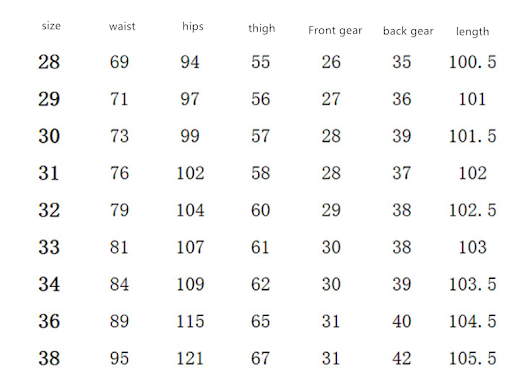Click waist value 95 for size 38
This screenshot has height=386, width=512.
tap(119, 358)
